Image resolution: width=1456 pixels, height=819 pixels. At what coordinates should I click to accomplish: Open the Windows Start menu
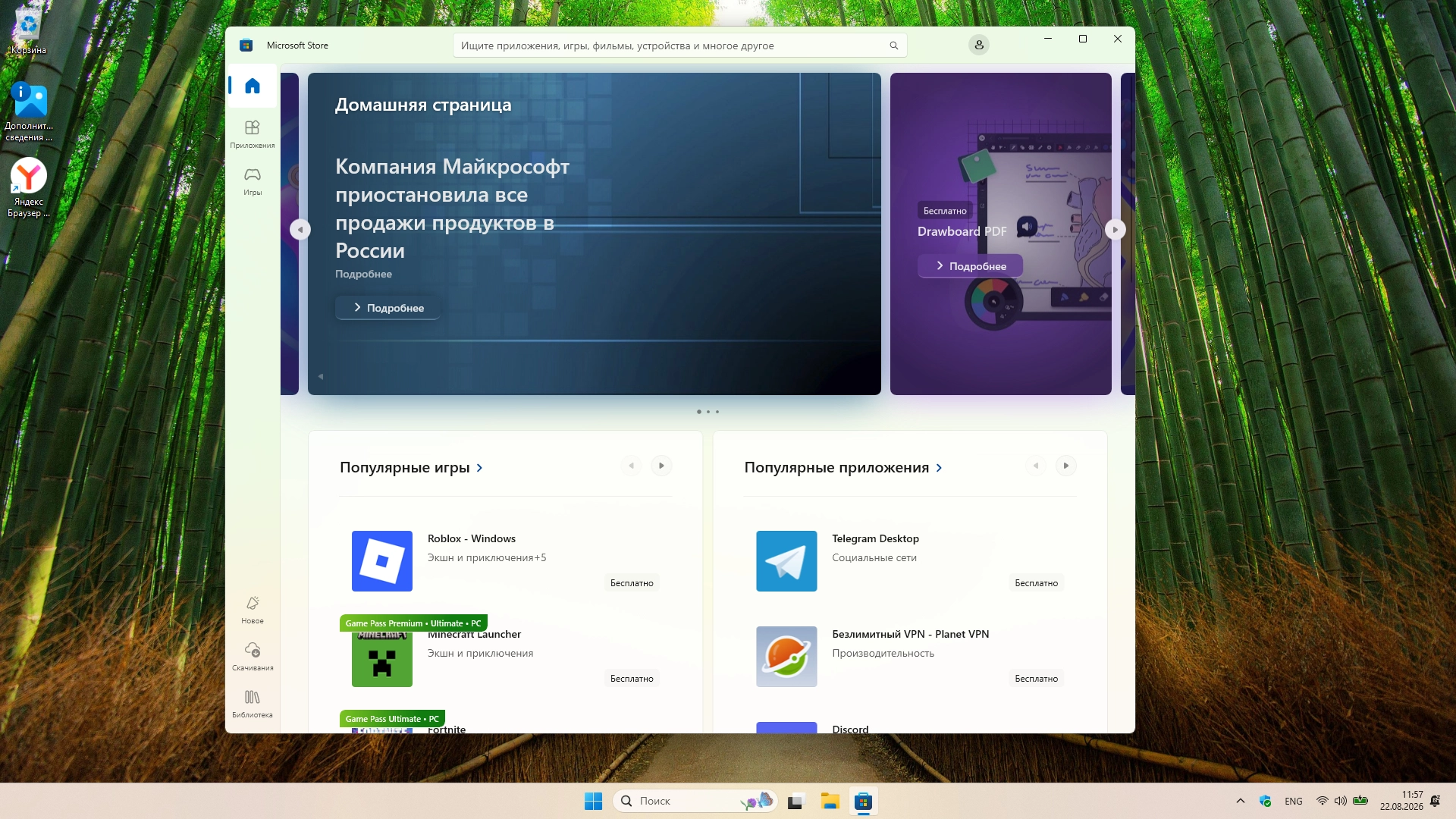593,801
